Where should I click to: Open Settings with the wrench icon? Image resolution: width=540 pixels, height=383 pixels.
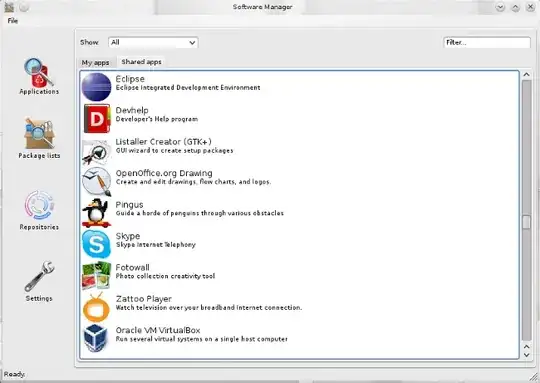[x=39, y=281]
